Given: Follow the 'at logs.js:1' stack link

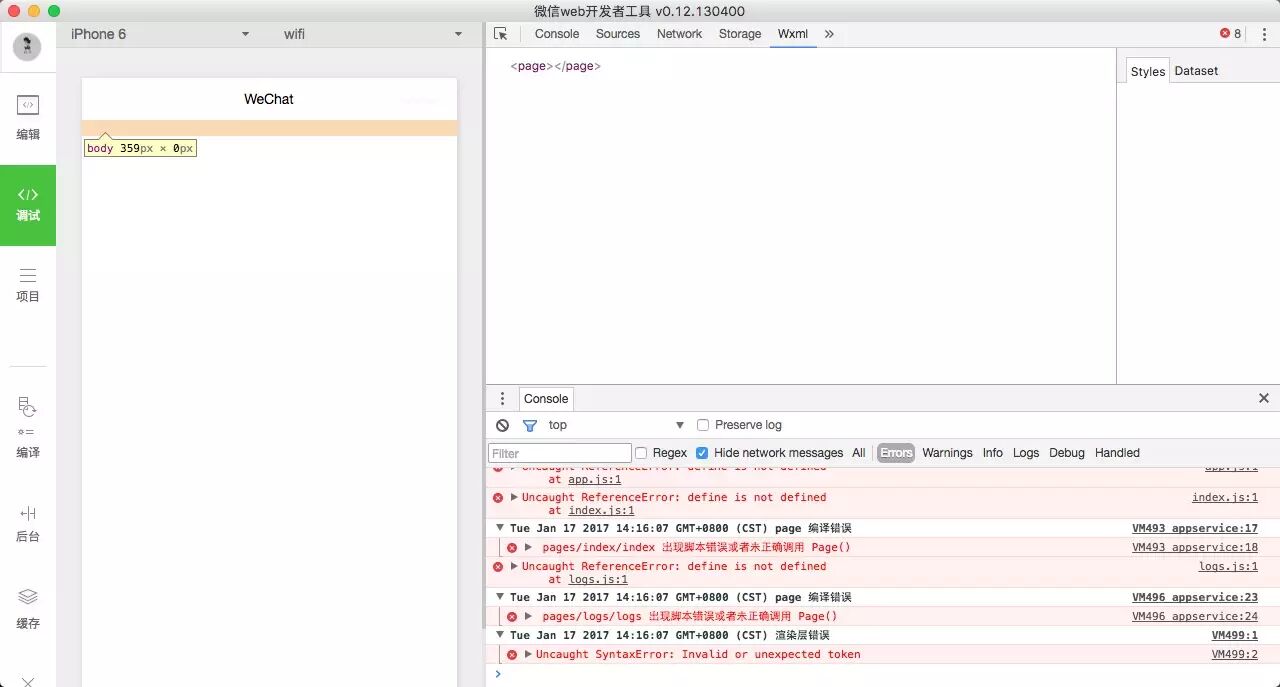Looking at the screenshot, I should [x=598, y=579].
